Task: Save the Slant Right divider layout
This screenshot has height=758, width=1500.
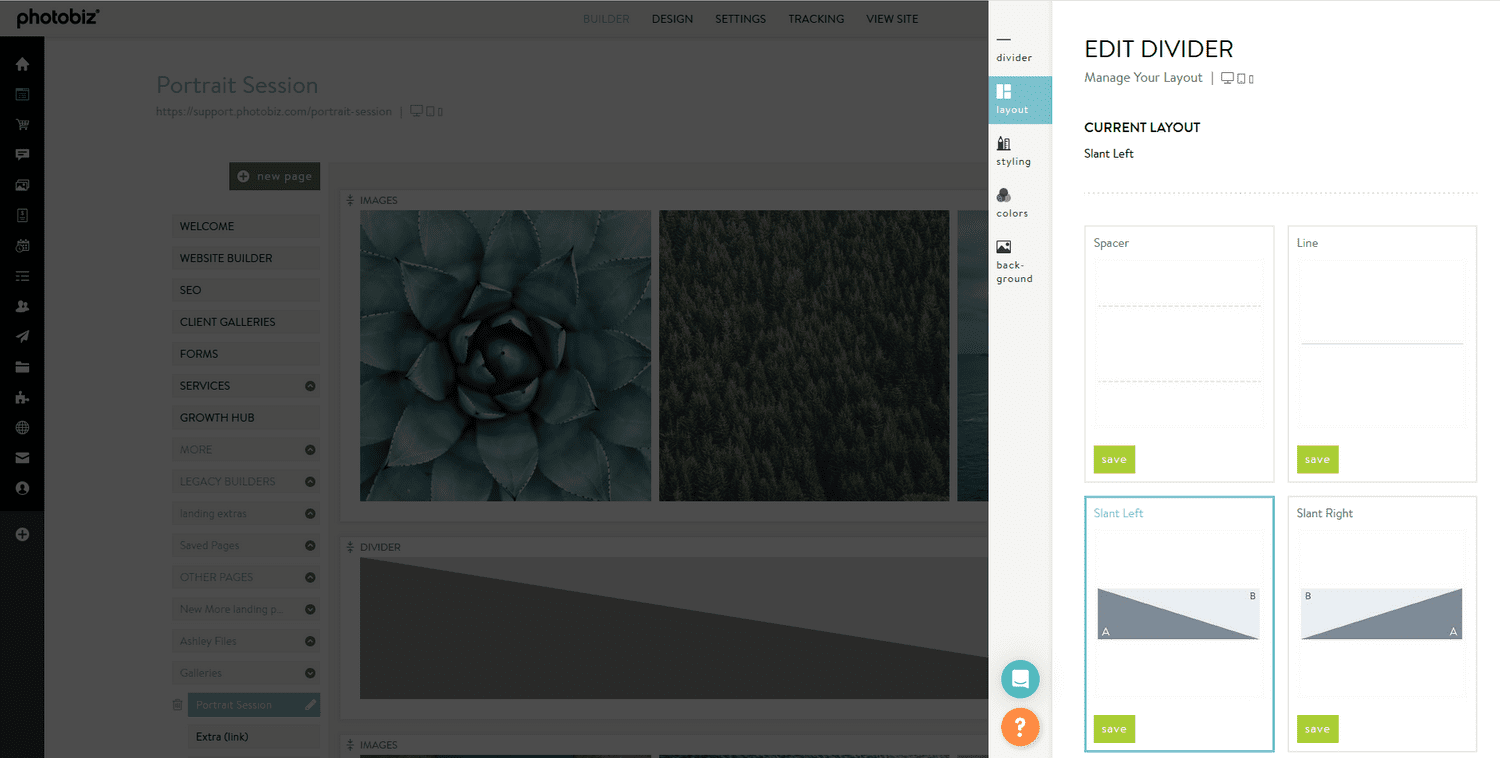Action: click(x=1317, y=729)
